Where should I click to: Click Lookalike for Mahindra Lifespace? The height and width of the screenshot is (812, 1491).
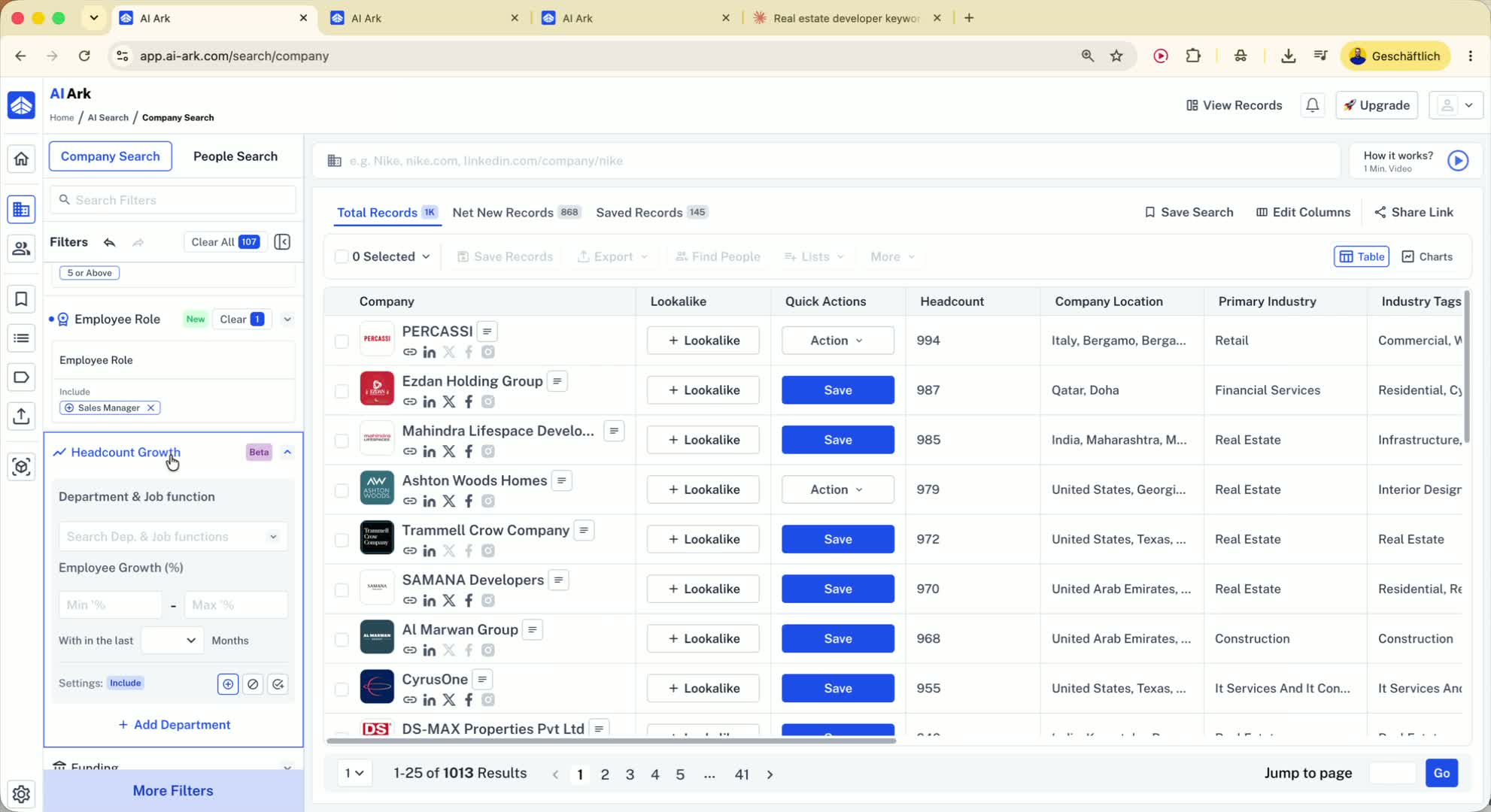[x=703, y=440]
